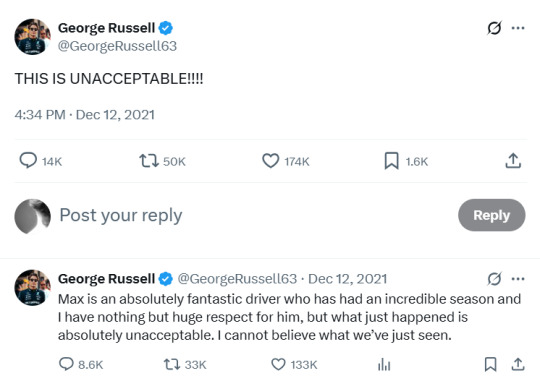View analytics icon on second tweet
The width and height of the screenshot is (540, 381).
(384, 364)
